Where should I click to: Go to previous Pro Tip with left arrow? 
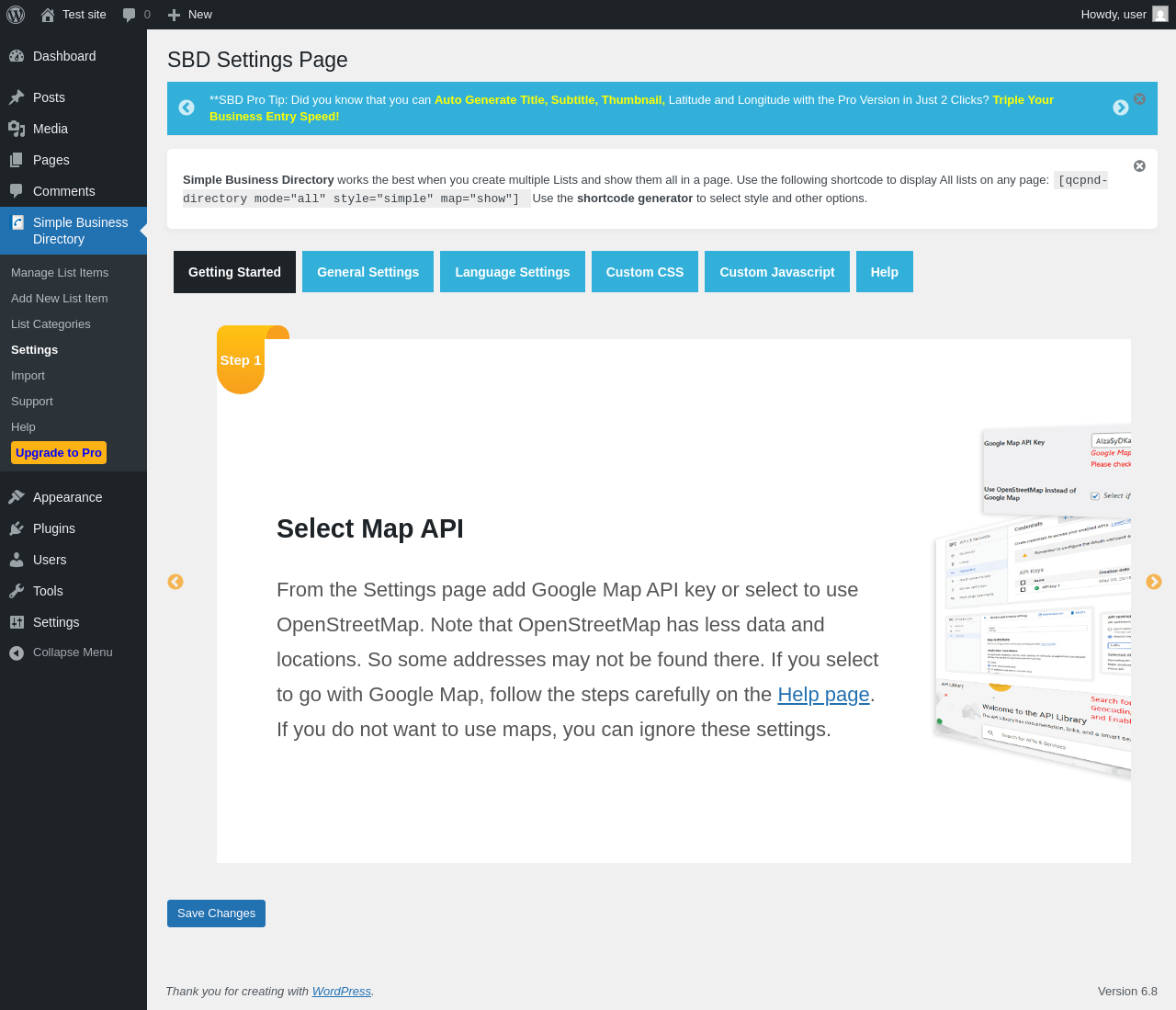tap(187, 108)
